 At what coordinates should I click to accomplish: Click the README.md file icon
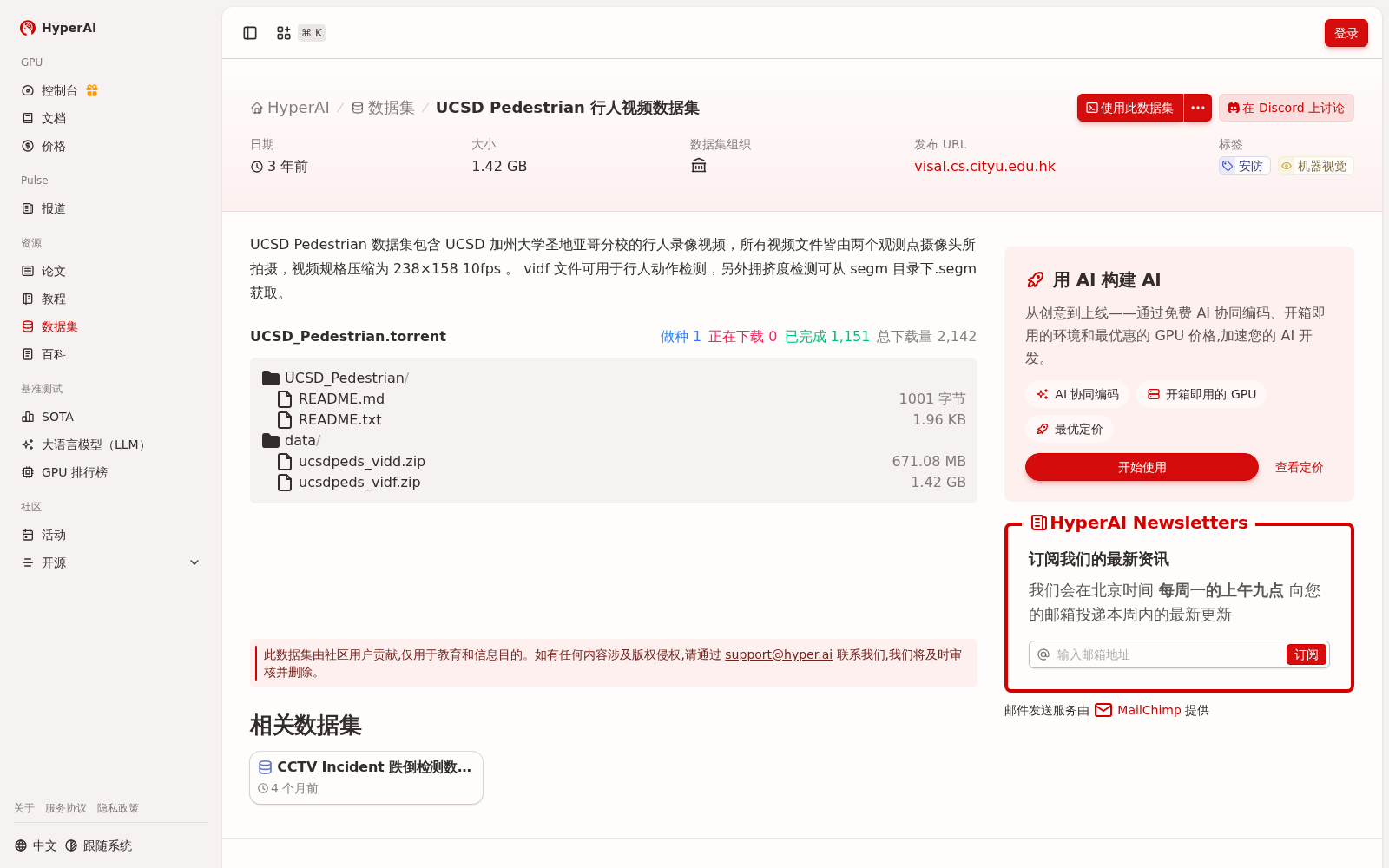(x=284, y=398)
